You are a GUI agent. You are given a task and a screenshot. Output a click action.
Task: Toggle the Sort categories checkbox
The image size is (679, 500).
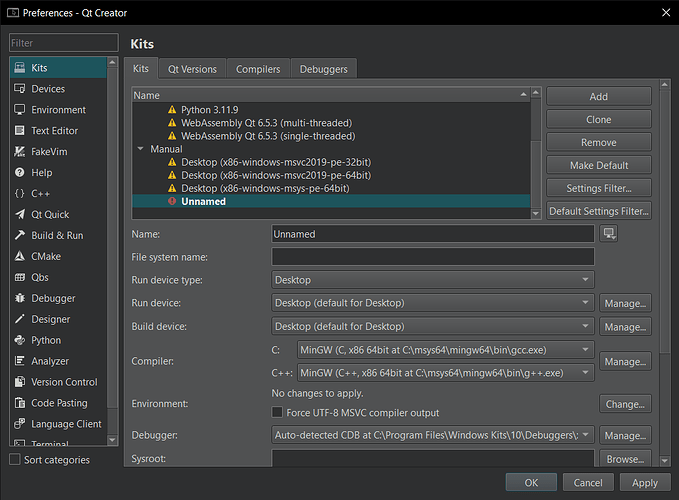tap(14, 460)
